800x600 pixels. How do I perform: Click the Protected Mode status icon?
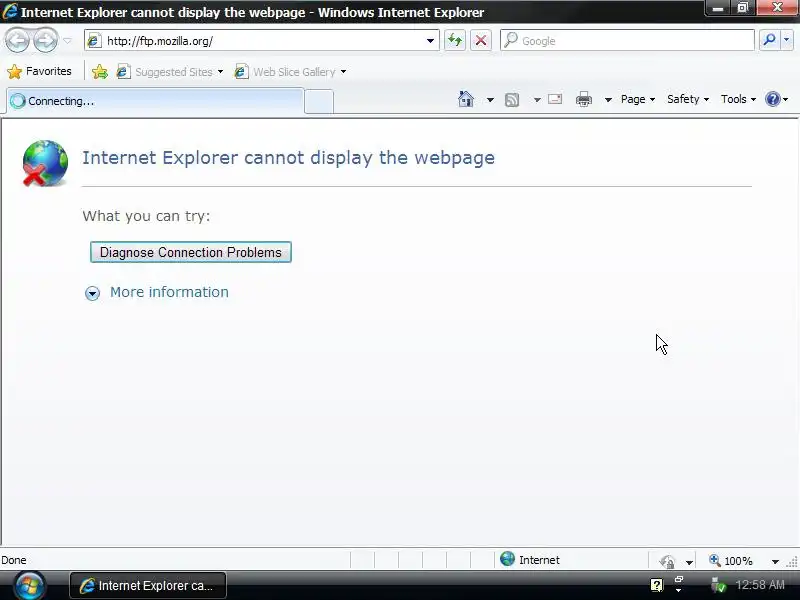[x=667, y=561]
